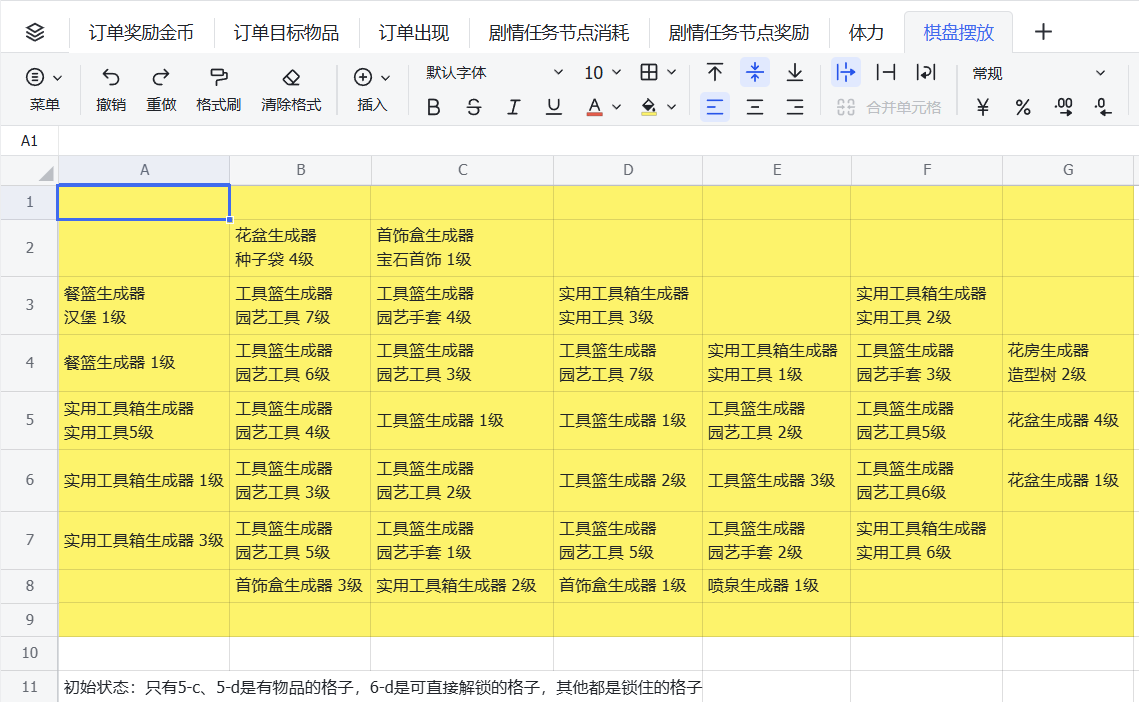
Task: Add a new sheet with plus button
Action: [1043, 32]
